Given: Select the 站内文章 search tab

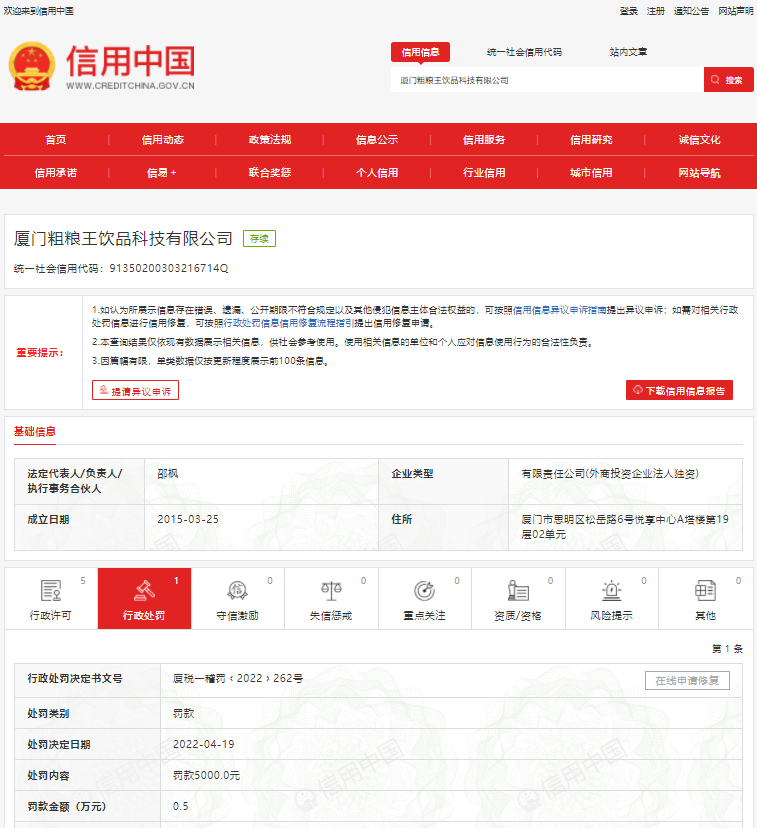Looking at the screenshot, I should [x=628, y=52].
